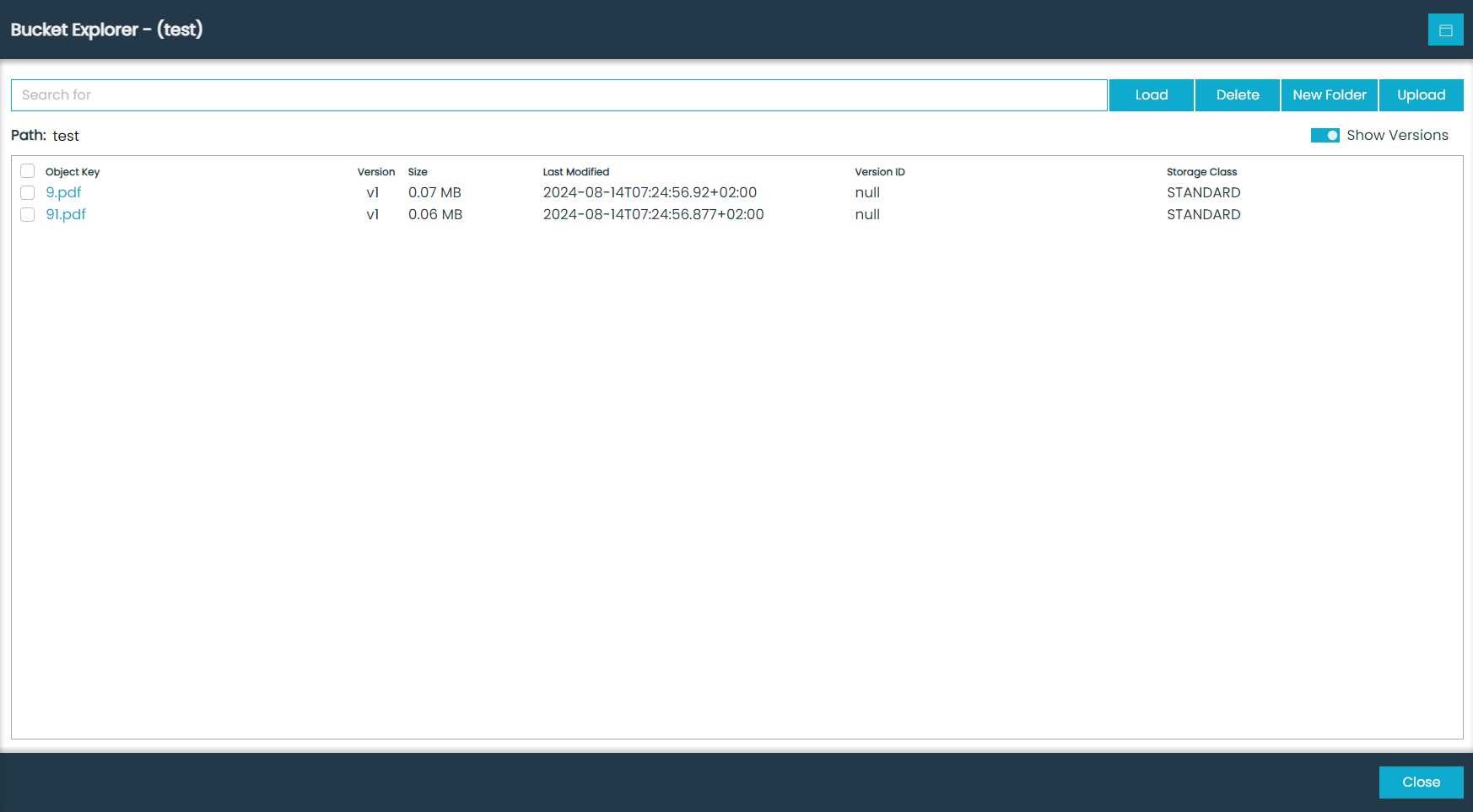Toggle the Show Versions switch
The height and width of the screenshot is (812, 1473).
[1325, 136]
